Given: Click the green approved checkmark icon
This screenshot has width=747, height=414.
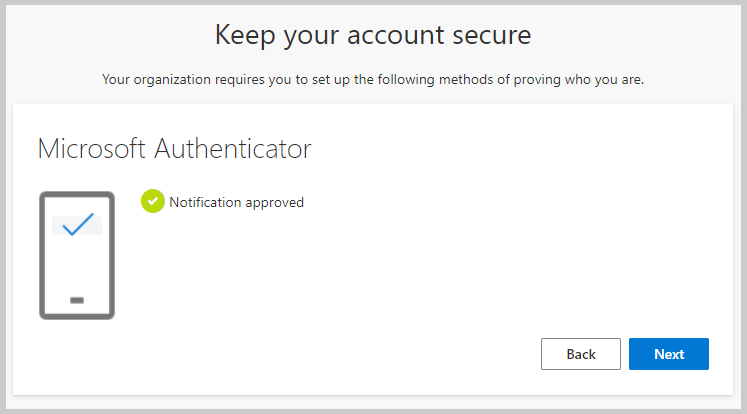Looking at the screenshot, I should 152,201.
